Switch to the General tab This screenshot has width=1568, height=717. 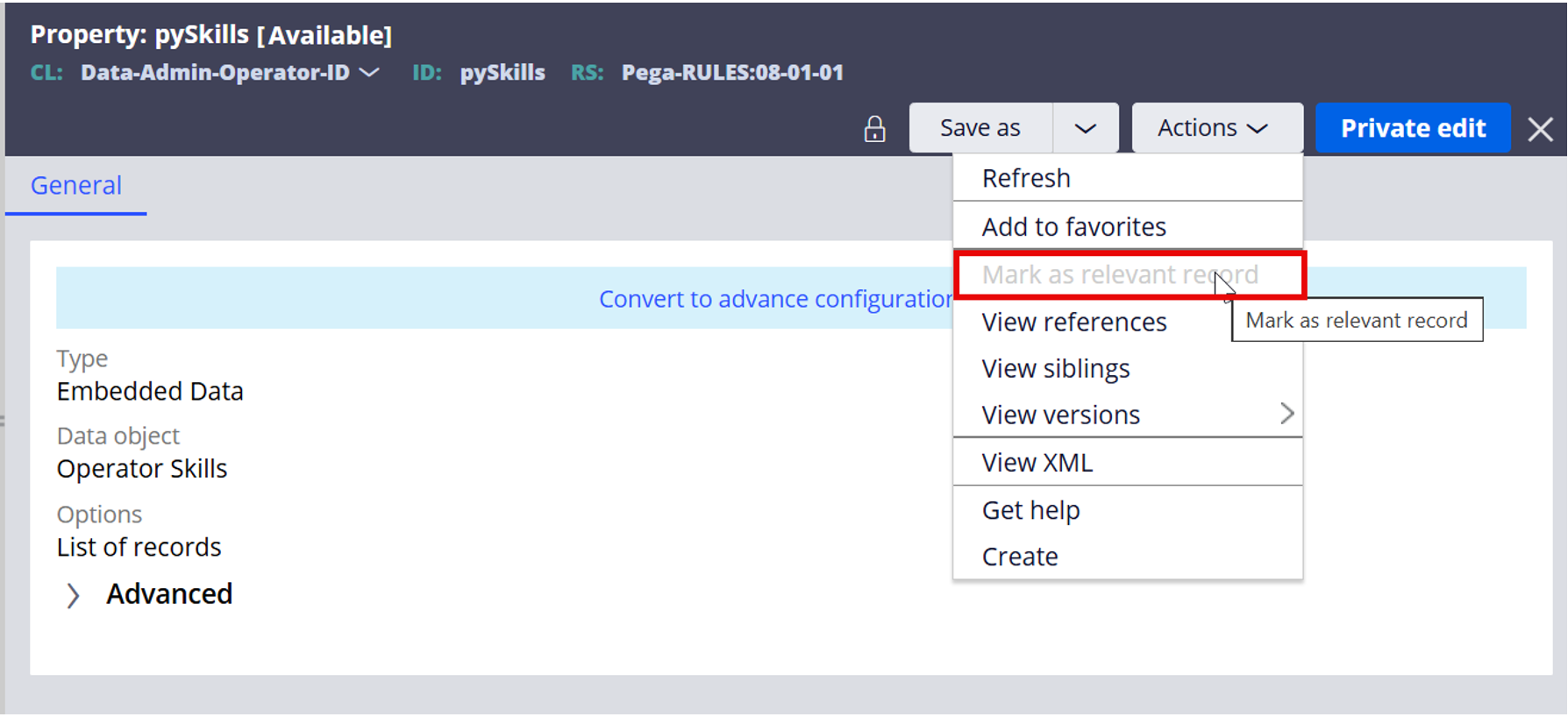coord(76,186)
